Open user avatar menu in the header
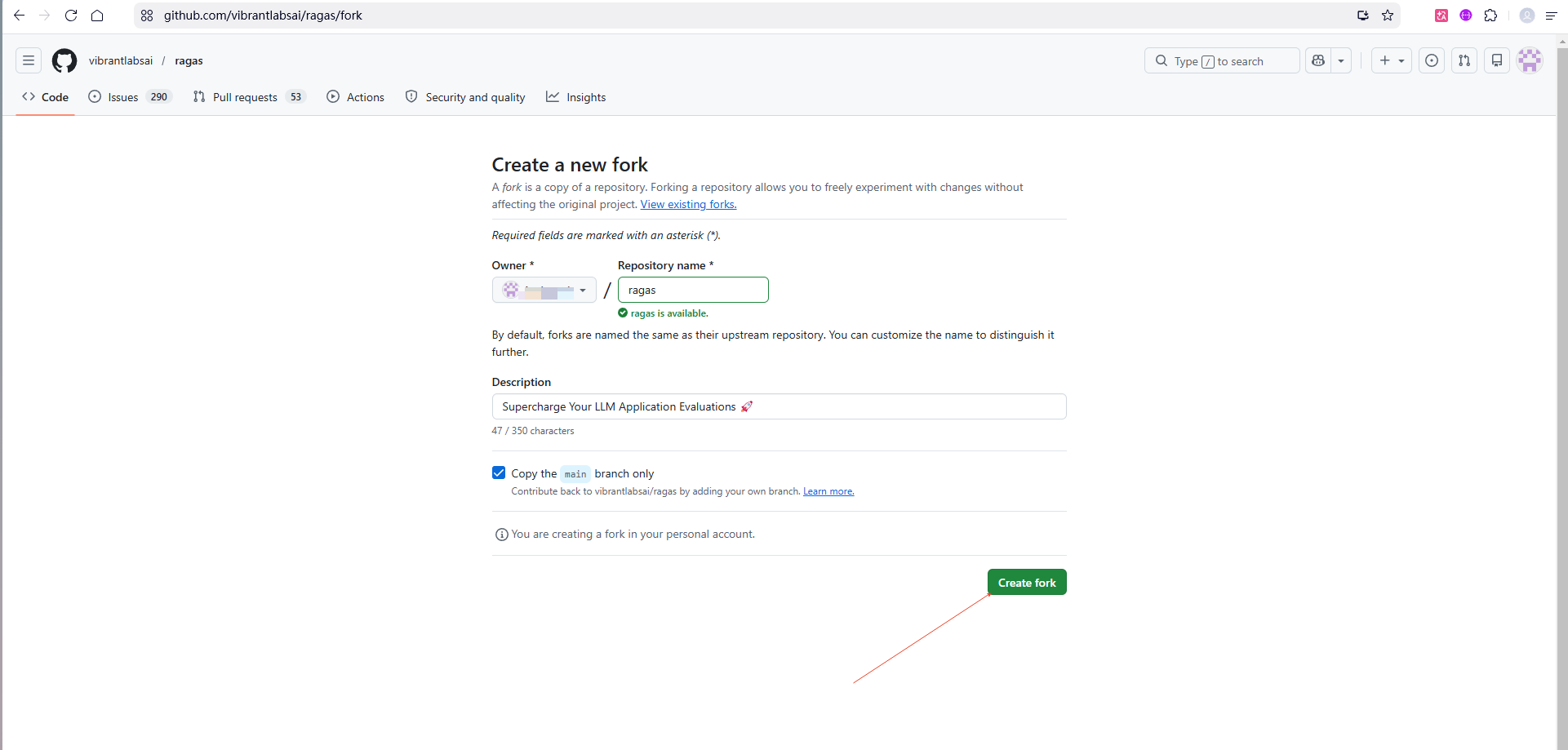 (x=1530, y=60)
